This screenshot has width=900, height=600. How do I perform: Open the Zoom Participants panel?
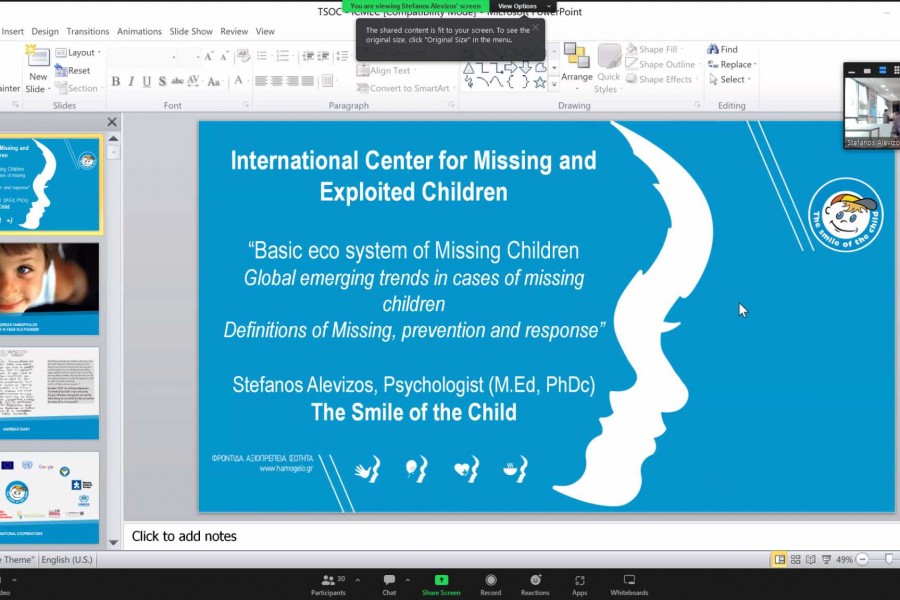click(x=329, y=584)
